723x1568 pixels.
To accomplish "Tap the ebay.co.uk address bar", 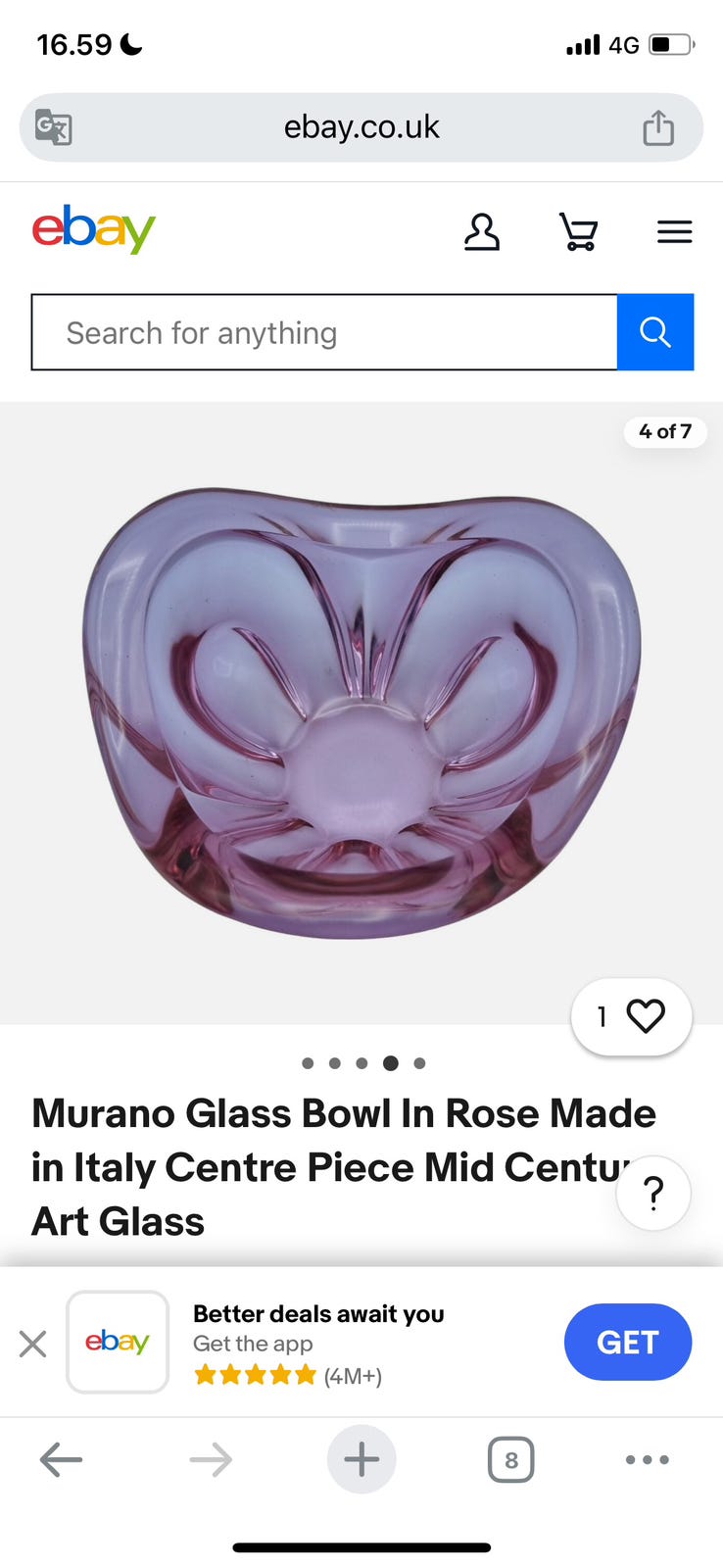I will [x=361, y=127].
